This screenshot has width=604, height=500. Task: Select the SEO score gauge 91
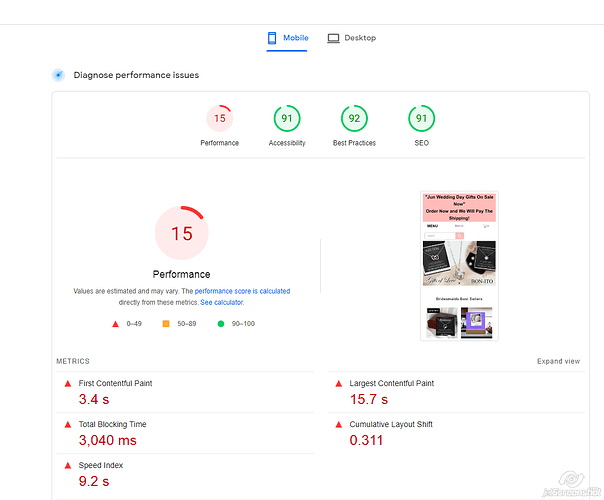(421, 119)
